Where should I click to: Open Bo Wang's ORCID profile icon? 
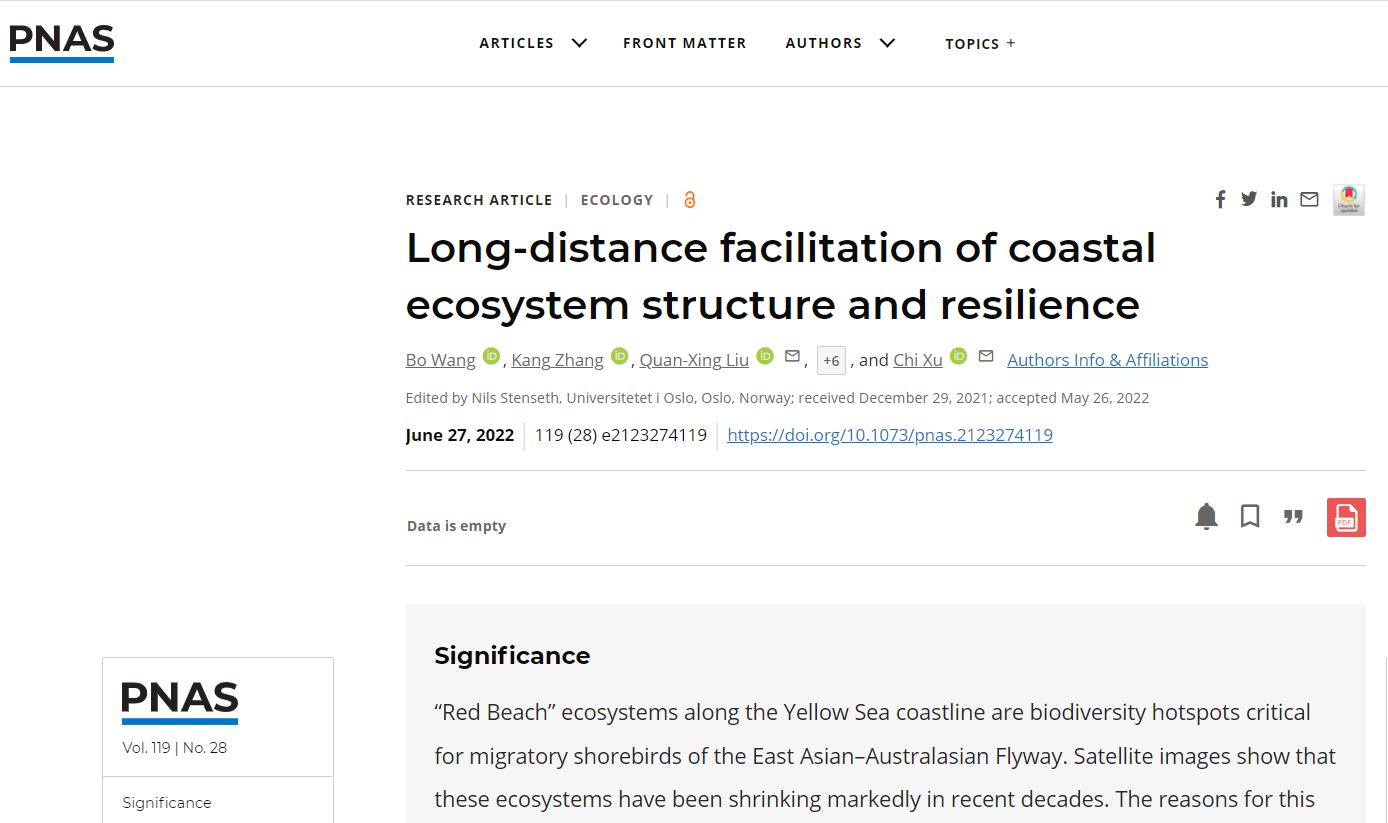491,356
